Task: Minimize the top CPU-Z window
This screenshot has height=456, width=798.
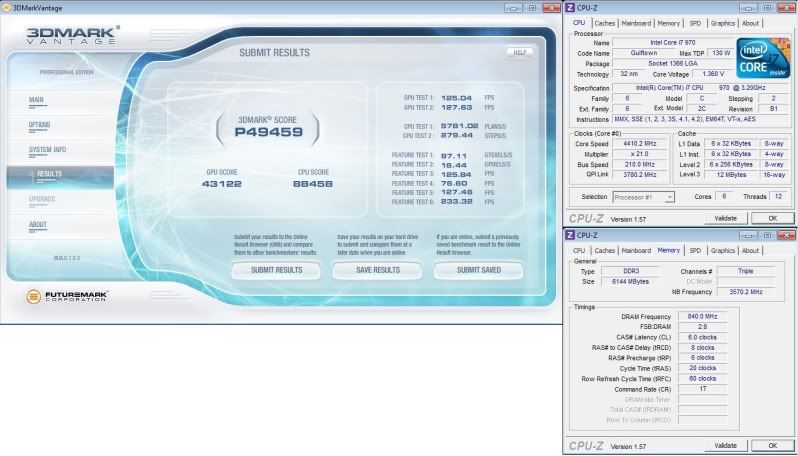Action: (748, 8)
